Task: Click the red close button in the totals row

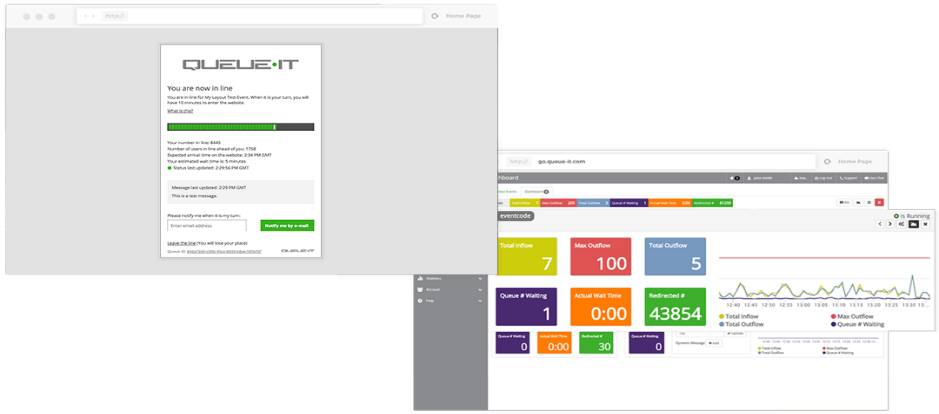Action: pyautogui.click(x=879, y=203)
